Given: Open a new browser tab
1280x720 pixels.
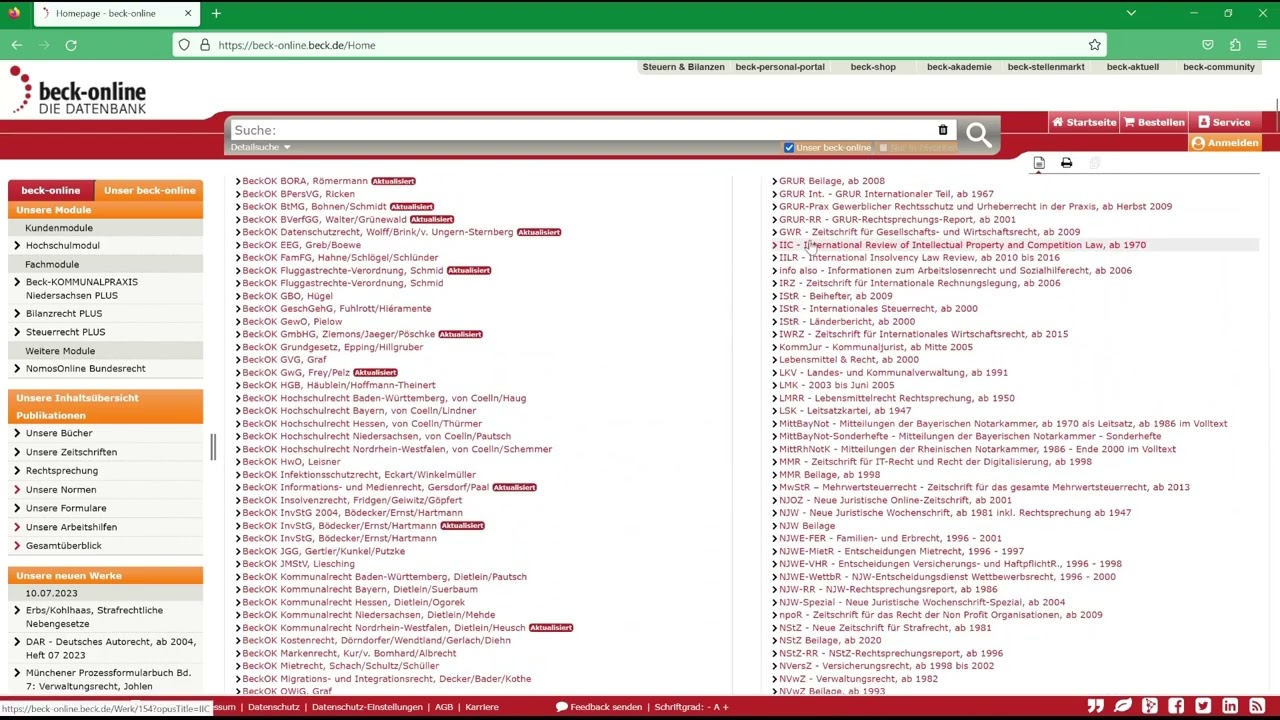Looking at the screenshot, I should coord(216,14).
